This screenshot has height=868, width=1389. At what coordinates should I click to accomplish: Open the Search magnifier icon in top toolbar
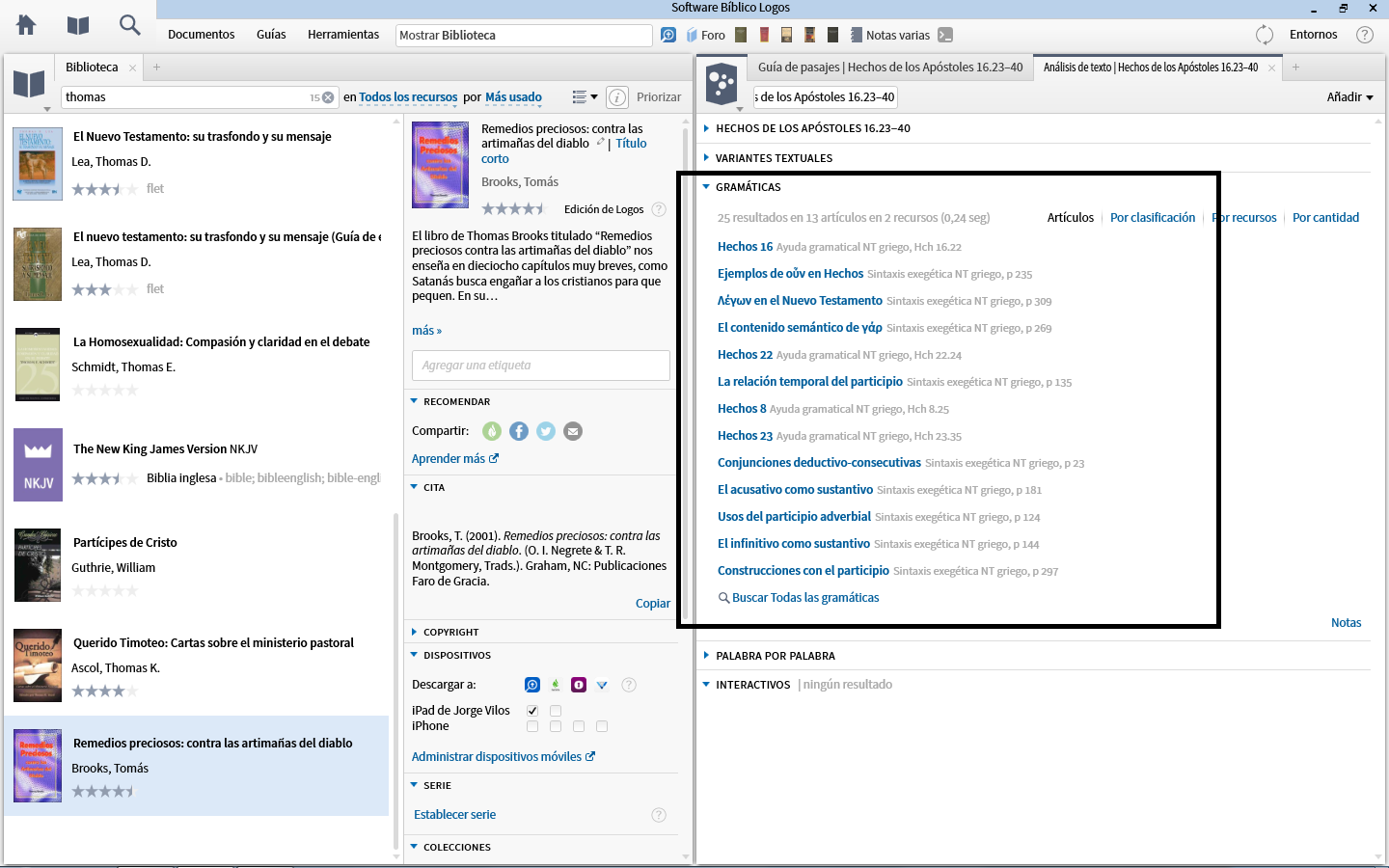(x=129, y=25)
